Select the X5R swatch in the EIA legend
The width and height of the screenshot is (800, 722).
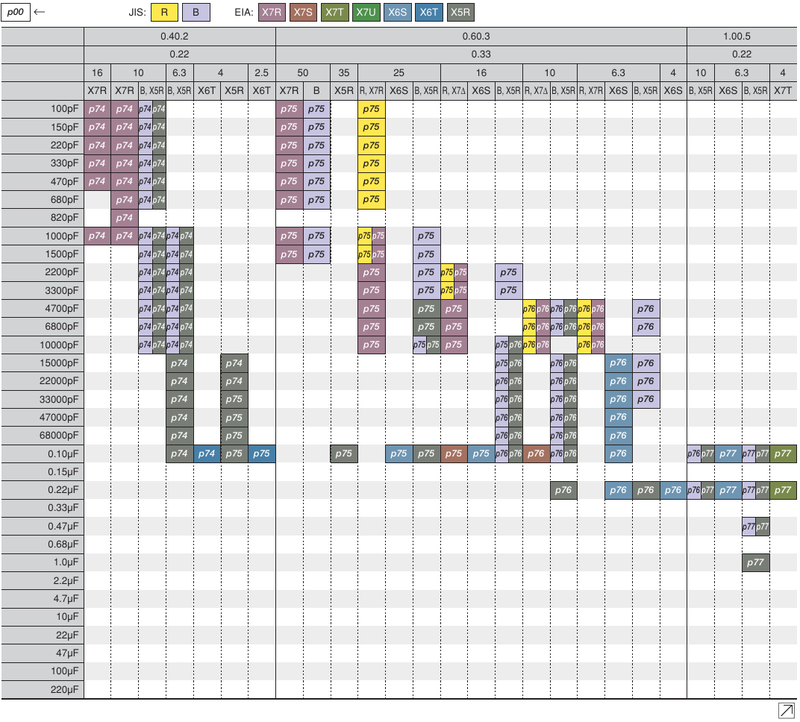[x=461, y=12]
